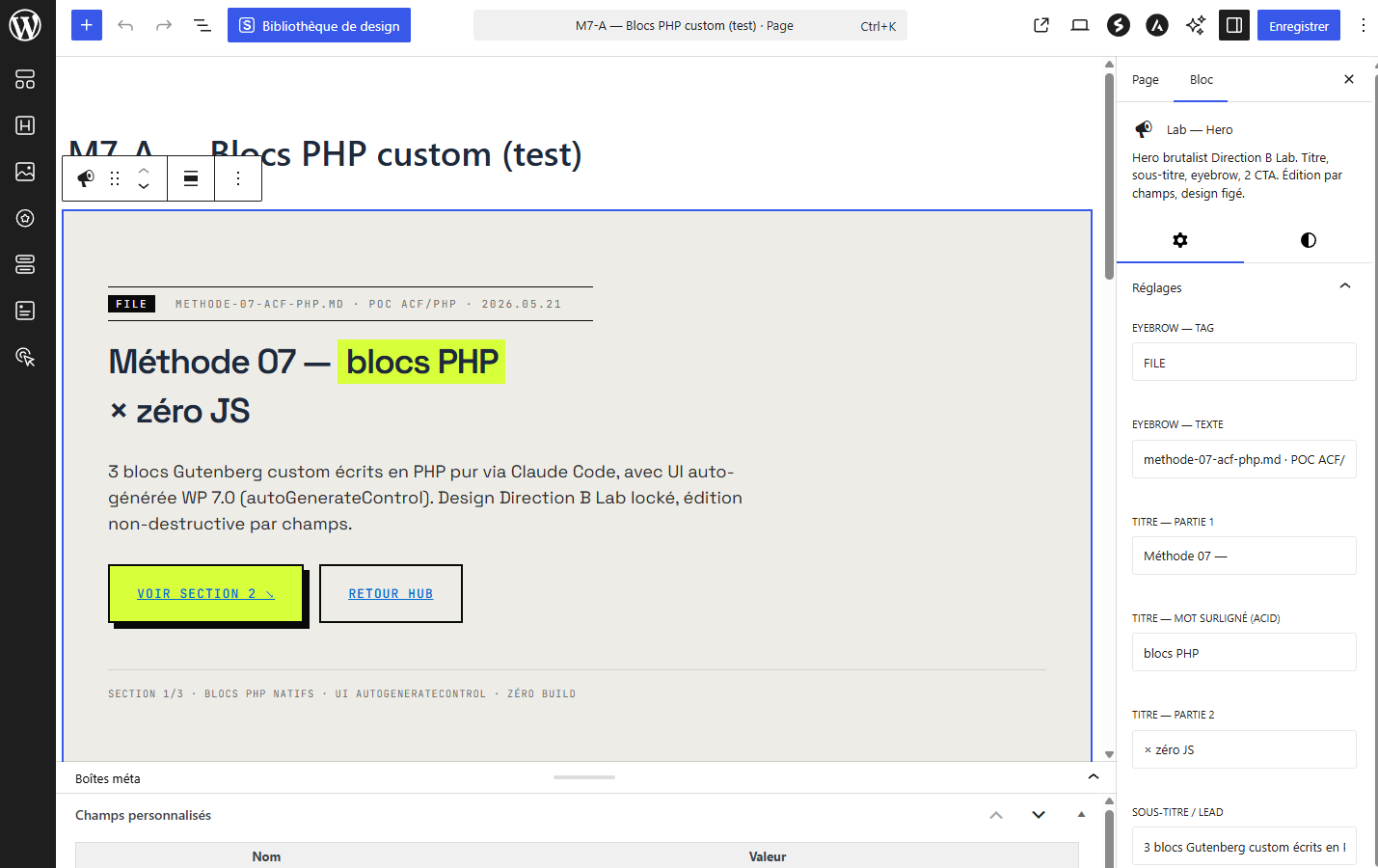Move the block down
Screen dimensions: 1378x868
(144, 186)
